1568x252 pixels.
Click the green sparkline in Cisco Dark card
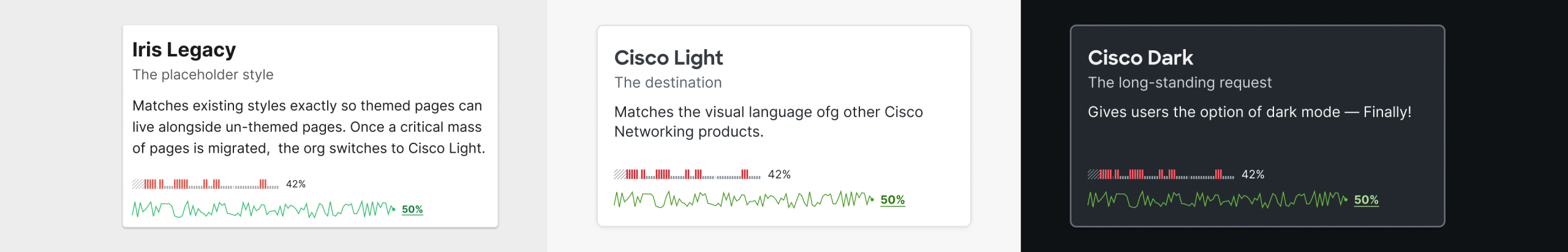pyautogui.click(x=1217, y=200)
